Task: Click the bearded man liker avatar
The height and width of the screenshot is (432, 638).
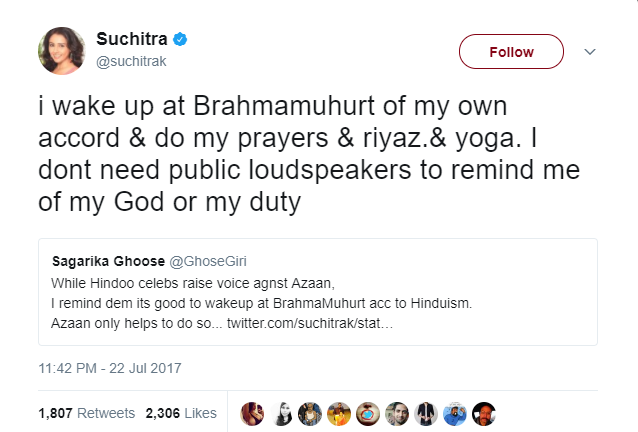Action: pos(398,413)
